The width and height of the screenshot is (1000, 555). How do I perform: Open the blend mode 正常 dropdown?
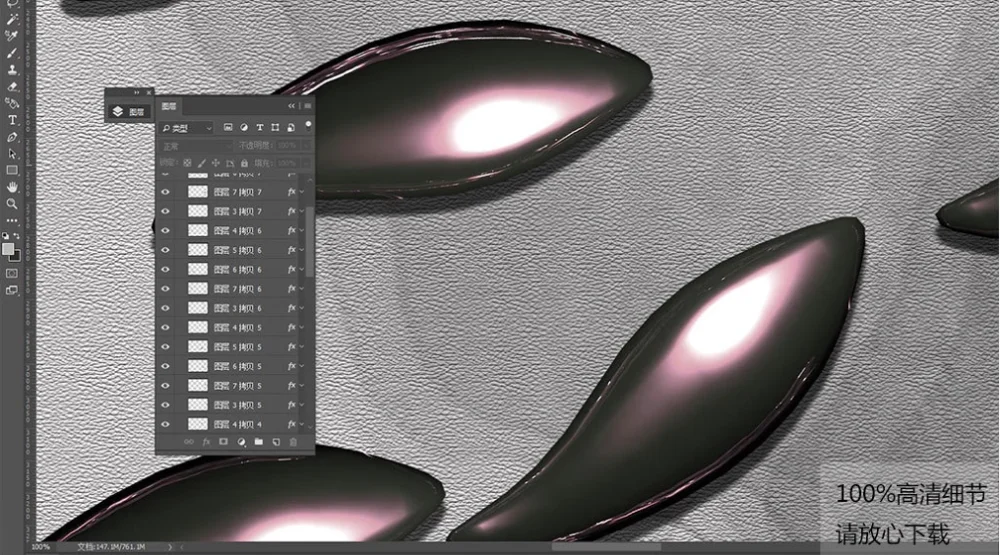pyautogui.click(x=196, y=146)
